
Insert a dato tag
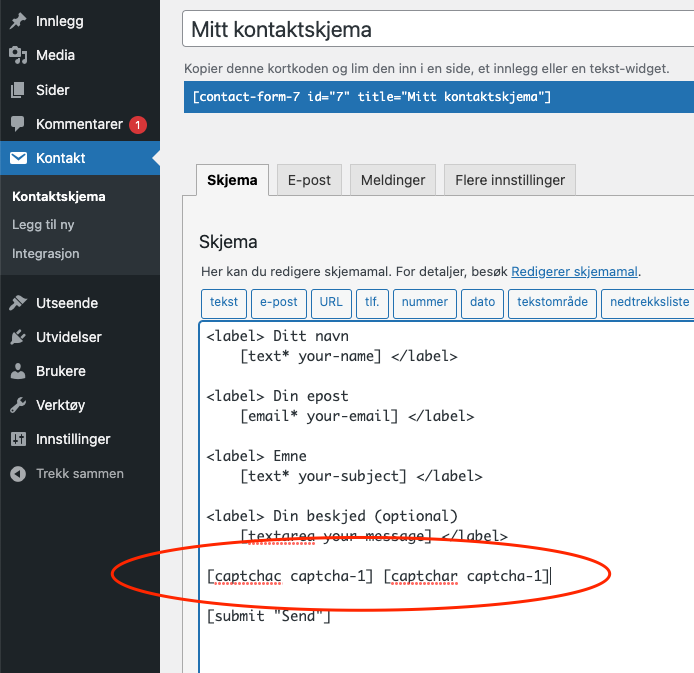coord(482,304)
